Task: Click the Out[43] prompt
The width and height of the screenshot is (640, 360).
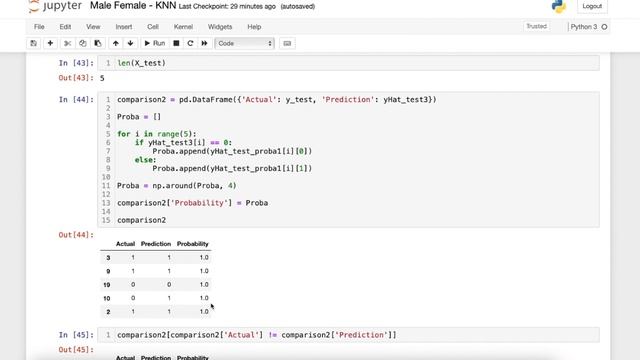Action: click(76, 78)
